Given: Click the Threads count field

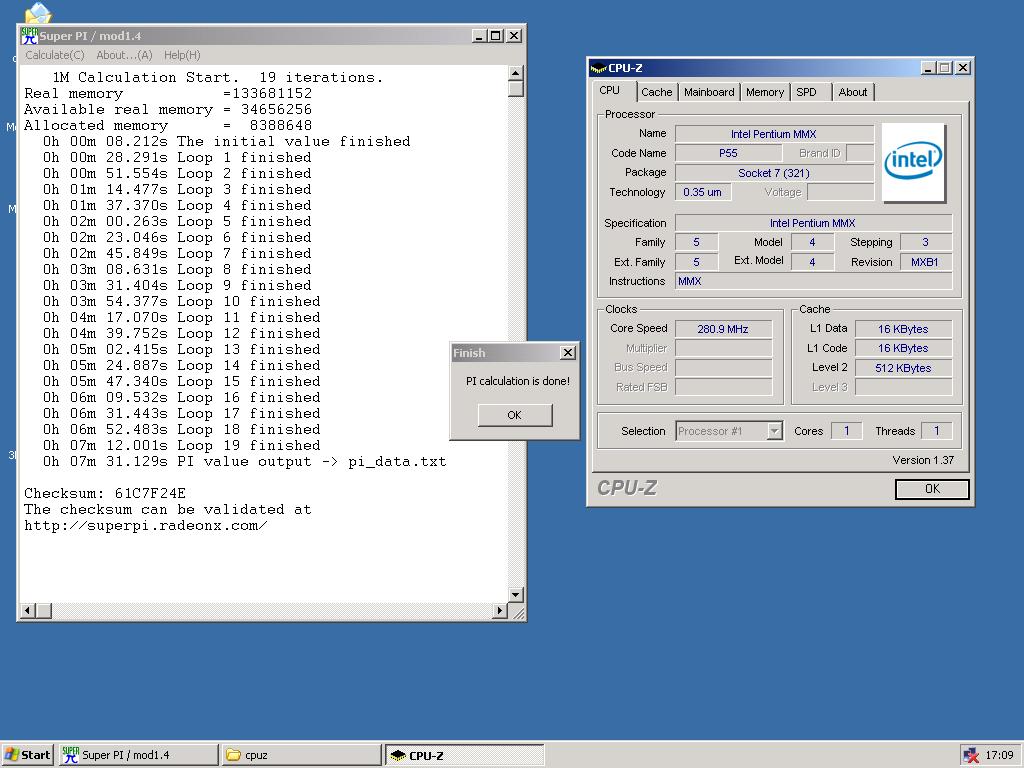Looking at the screenshot, I should (936, 431).
